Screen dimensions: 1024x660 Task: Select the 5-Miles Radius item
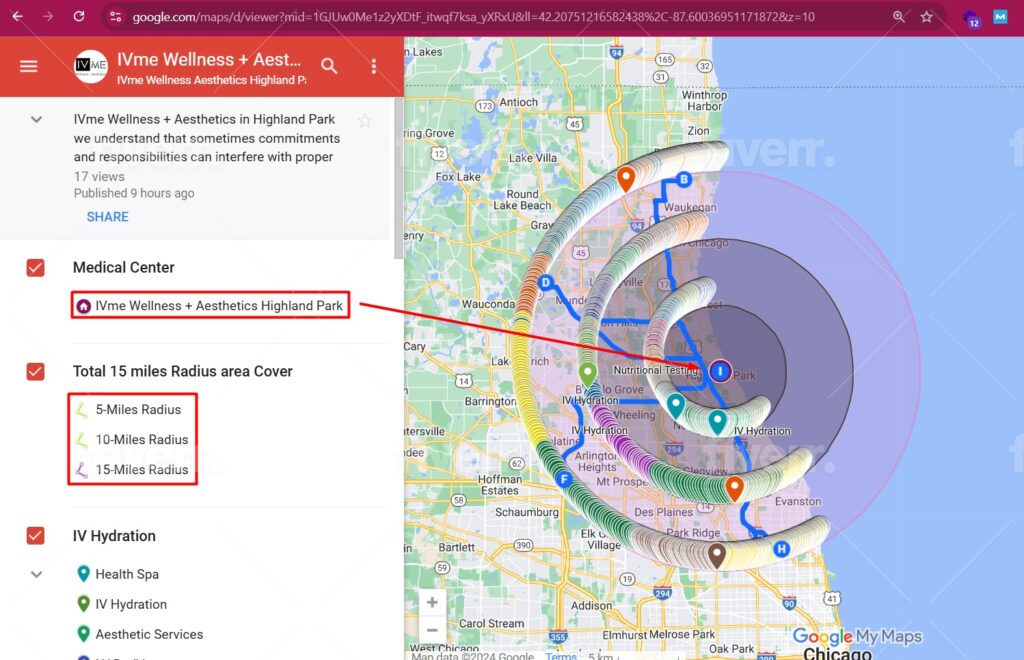coord(138,410)
